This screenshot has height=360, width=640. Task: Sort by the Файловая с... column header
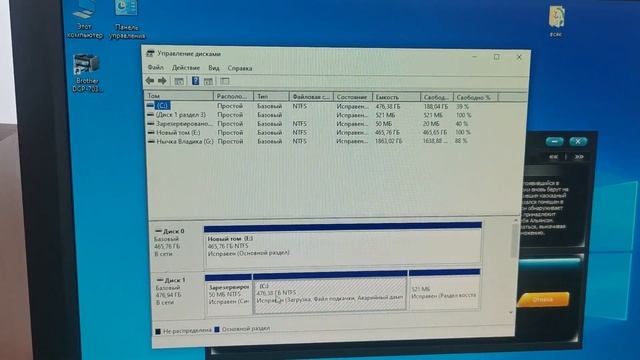pyautogui.click(x=311, y=97)
